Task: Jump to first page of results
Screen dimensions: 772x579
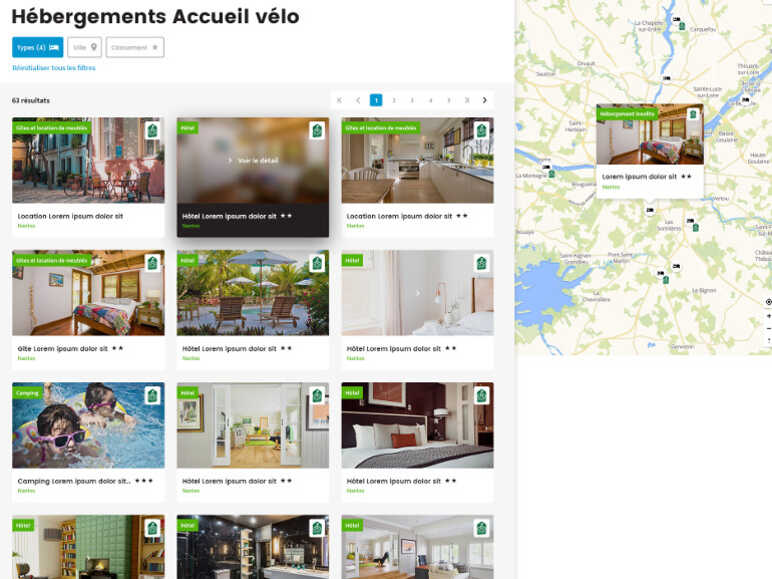Action: (x=339, y=100)
